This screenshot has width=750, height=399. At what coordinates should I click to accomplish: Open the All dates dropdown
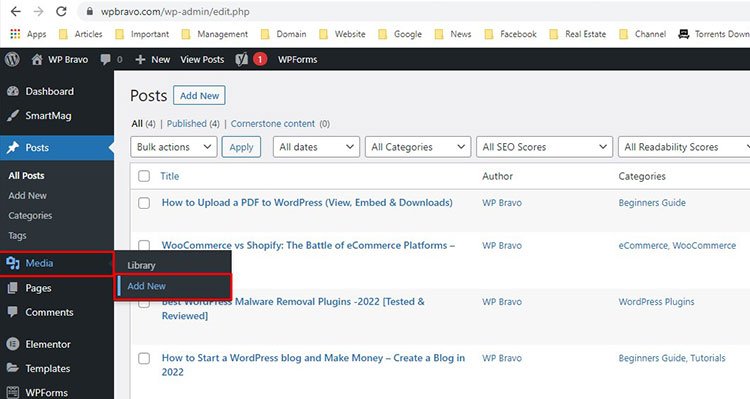pyautogui.click(x=316, y=147)
